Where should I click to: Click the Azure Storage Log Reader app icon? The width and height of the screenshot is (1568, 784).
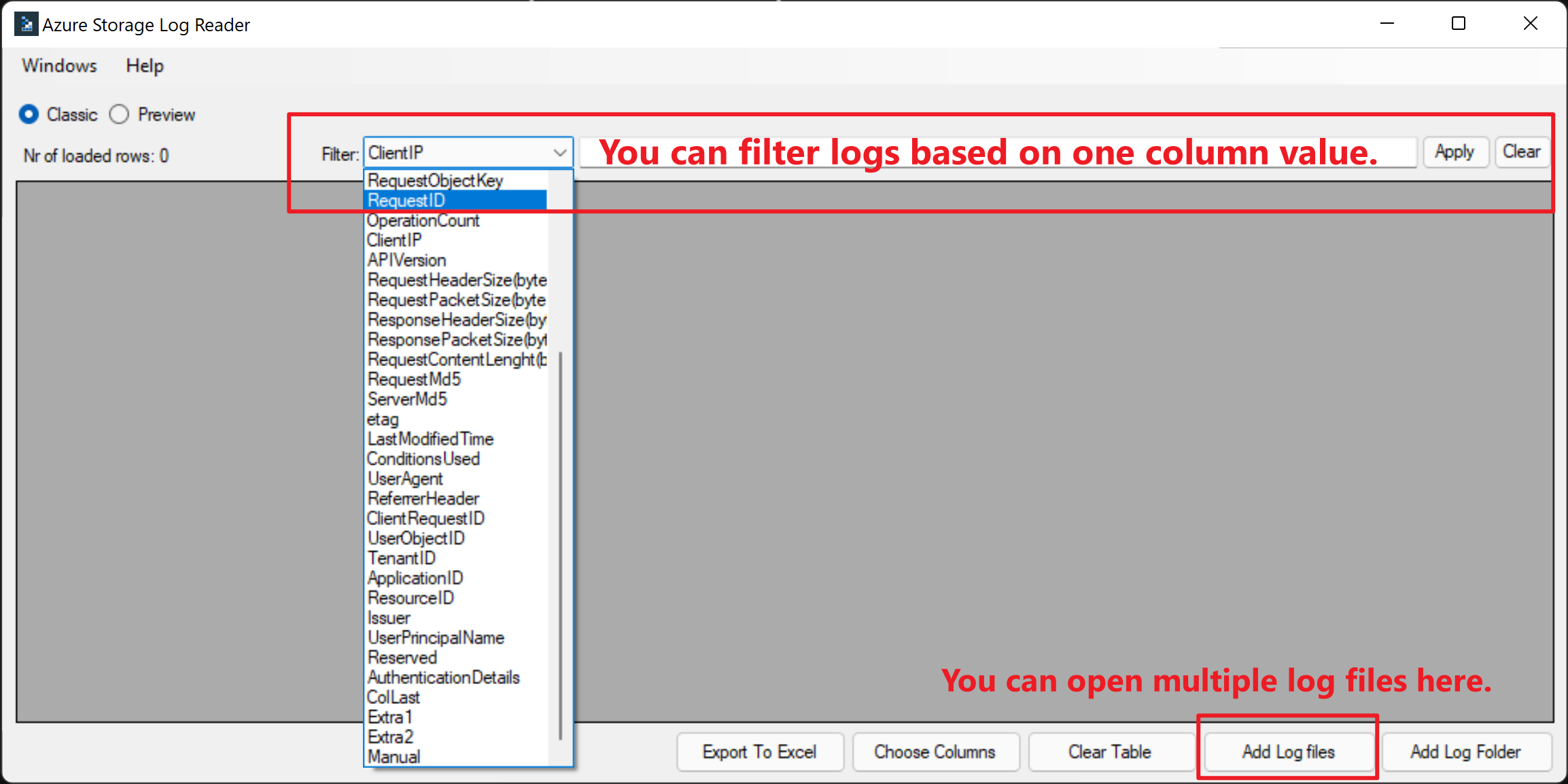(x=26, y=24)
